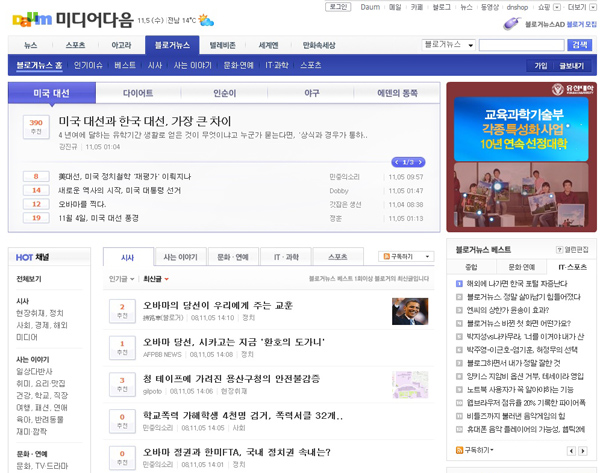
Task: Open 블로거뉴스 모집 link at top right
Action: click(581, 24)
